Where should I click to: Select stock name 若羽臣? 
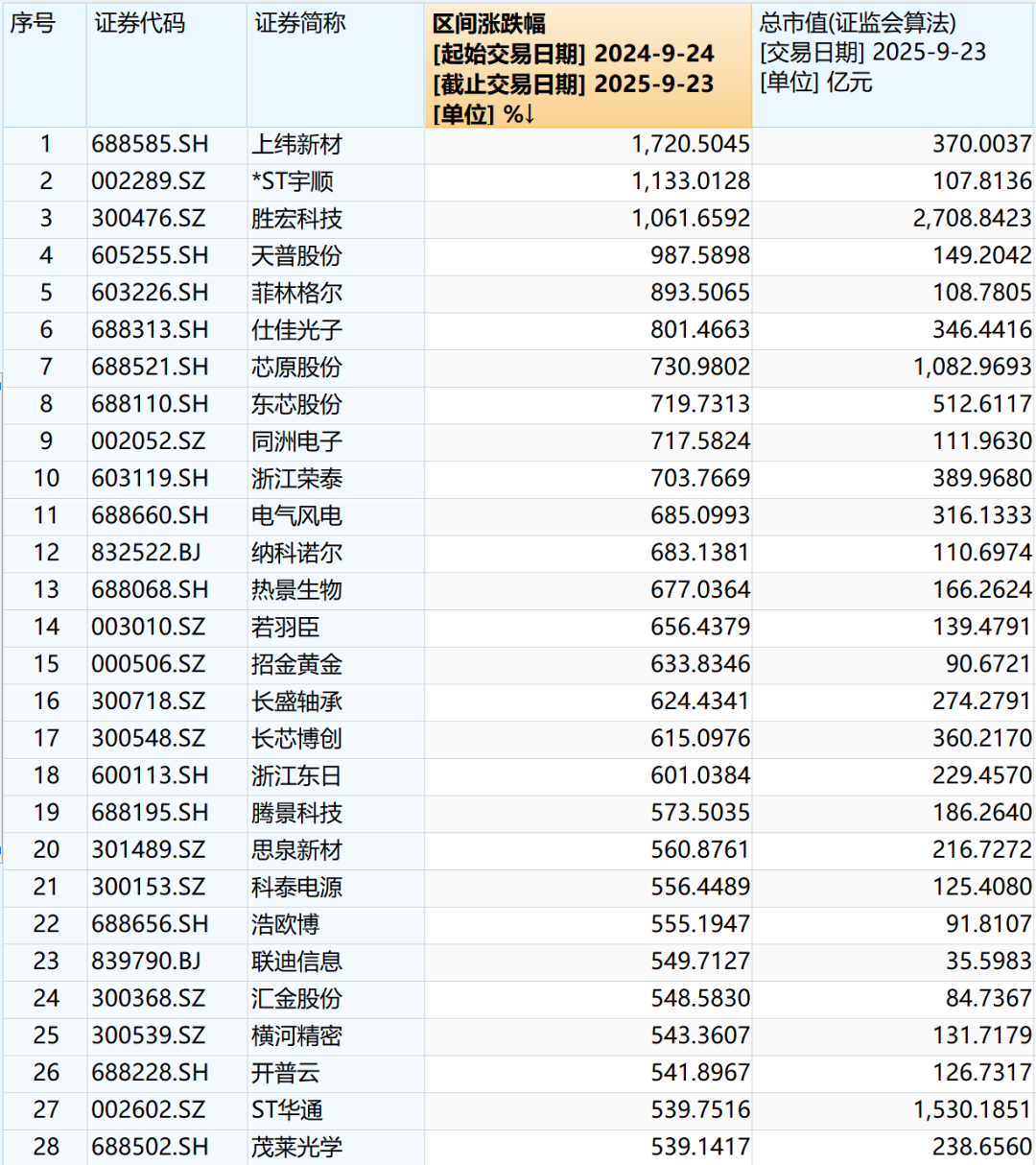click(285, 627)
